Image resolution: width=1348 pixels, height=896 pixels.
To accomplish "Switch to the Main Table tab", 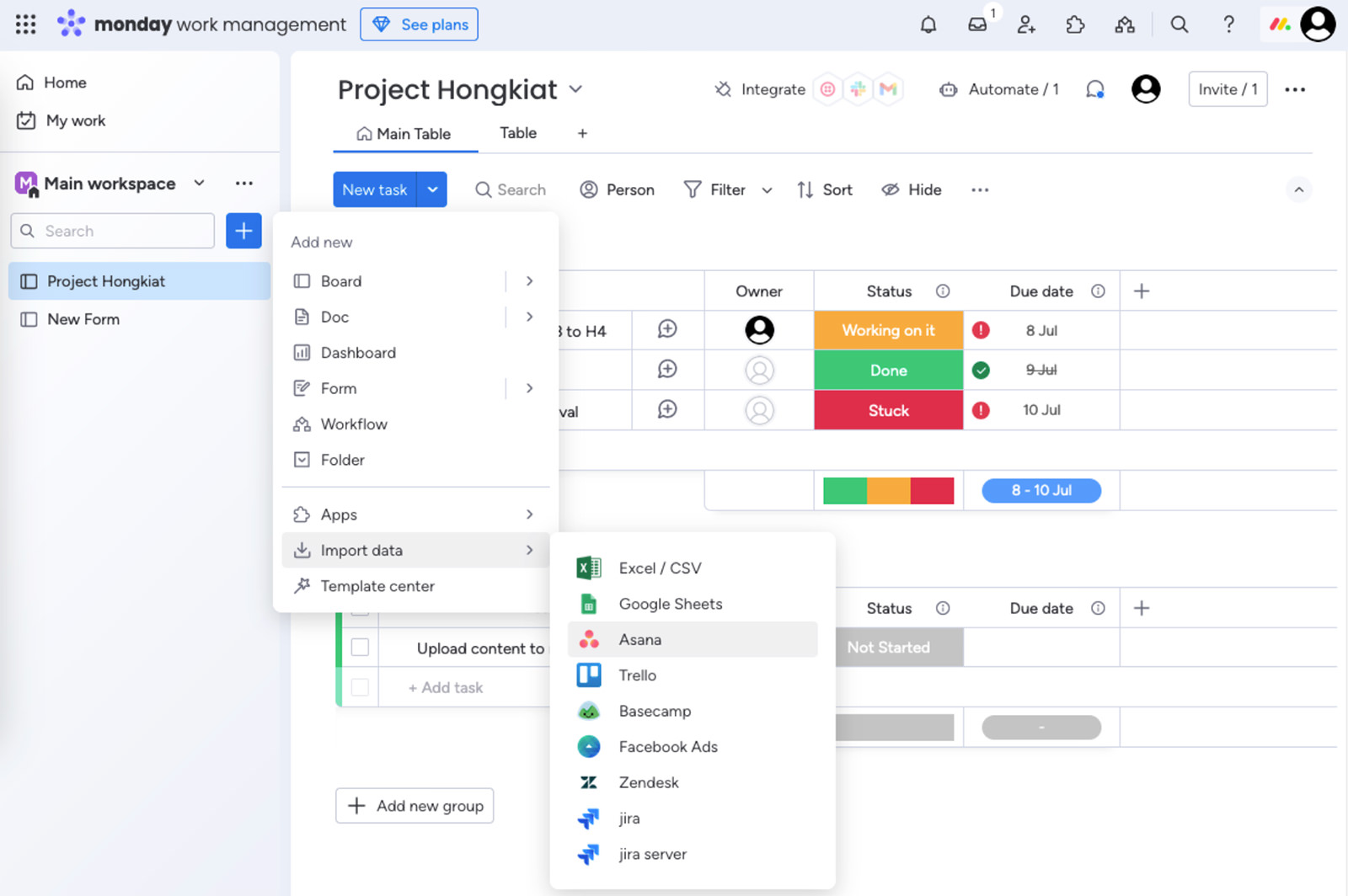I will tap(404, 134).
